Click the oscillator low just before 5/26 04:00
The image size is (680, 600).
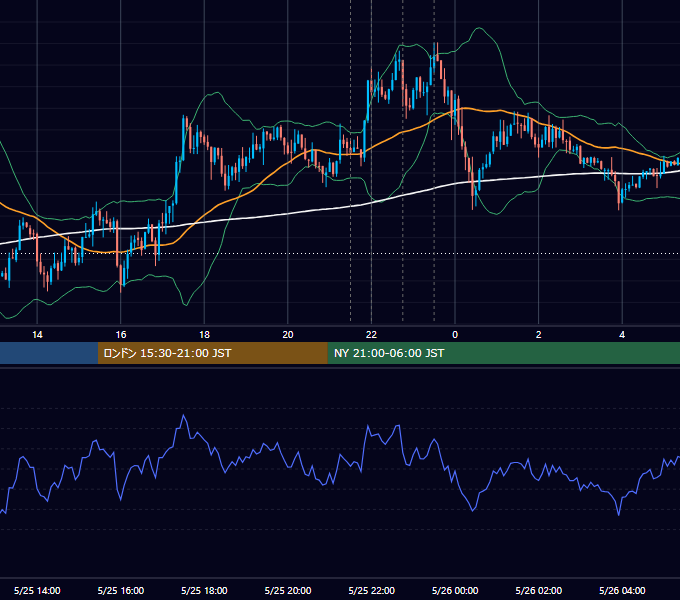(x=618, y=514)
